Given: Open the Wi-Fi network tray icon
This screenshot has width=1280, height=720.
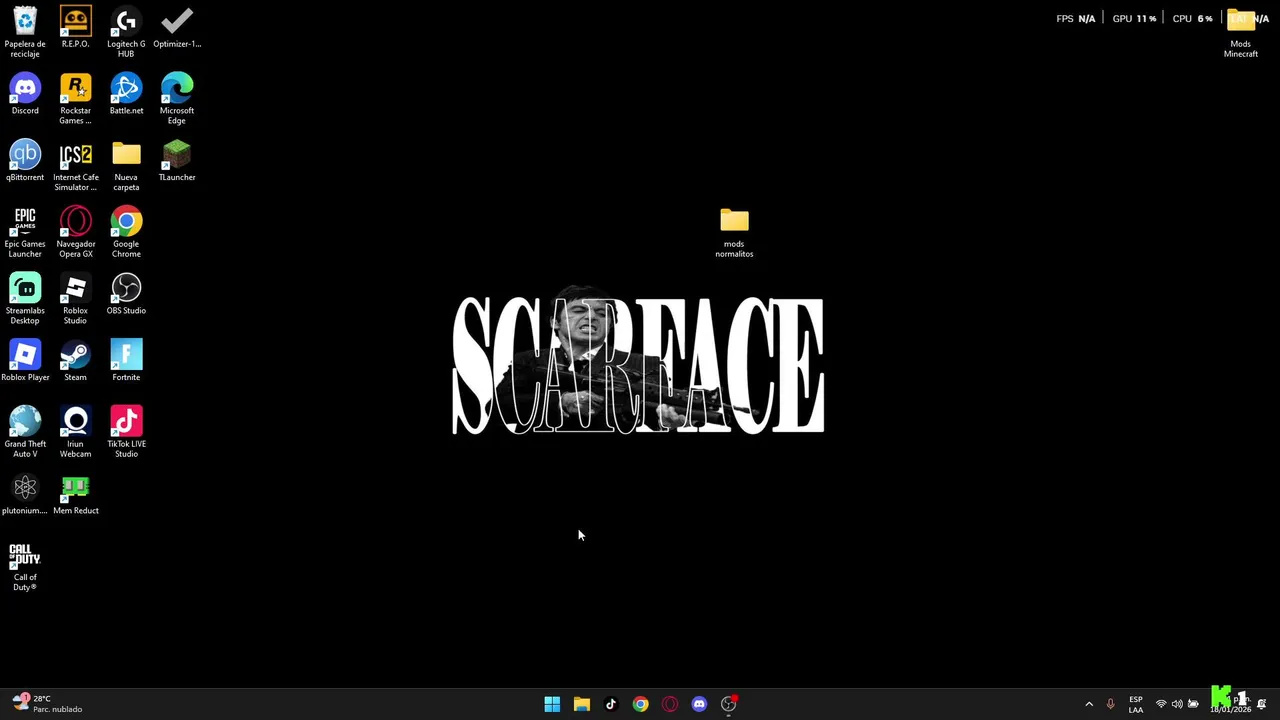Looking at the screenshot, I should pyautogui.click(x=1161, y=704).
